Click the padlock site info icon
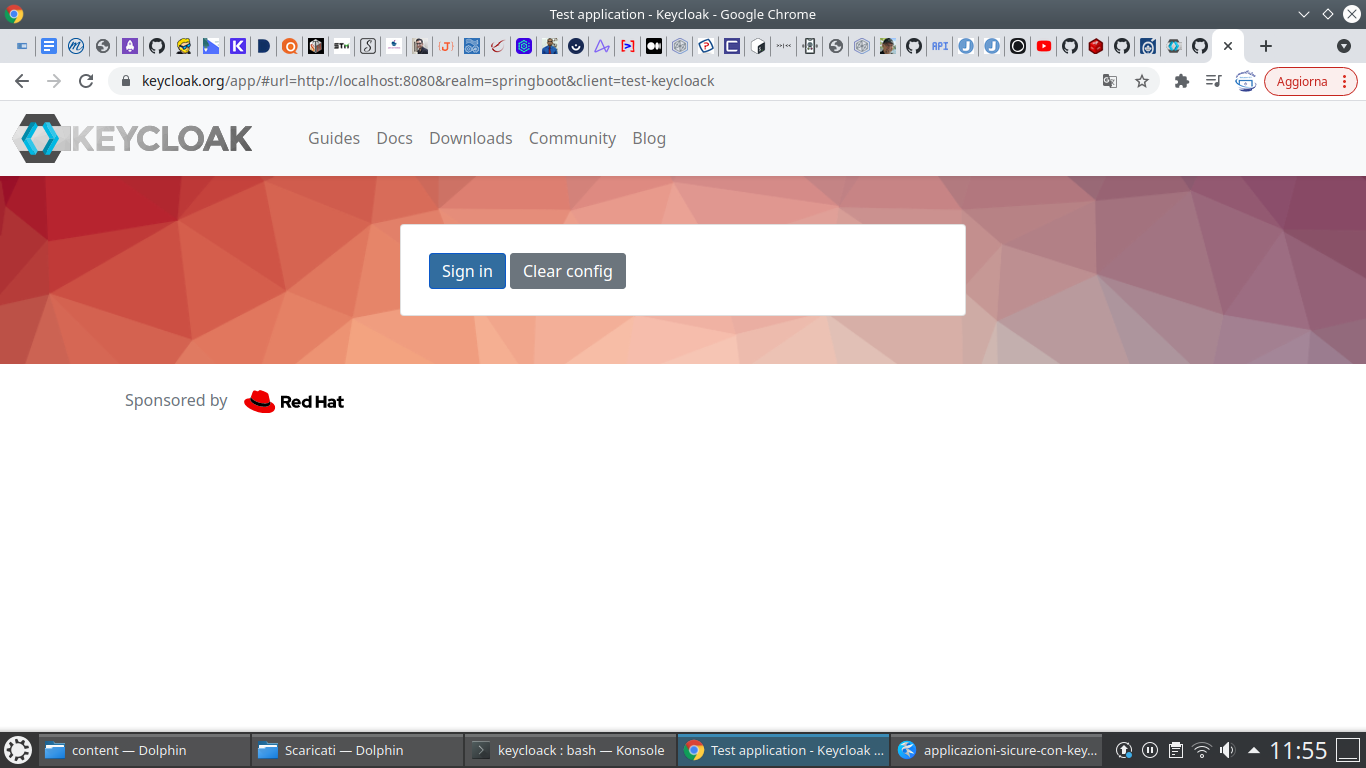This screenshot has width=1366, height=768. click(x=126, y=81)
